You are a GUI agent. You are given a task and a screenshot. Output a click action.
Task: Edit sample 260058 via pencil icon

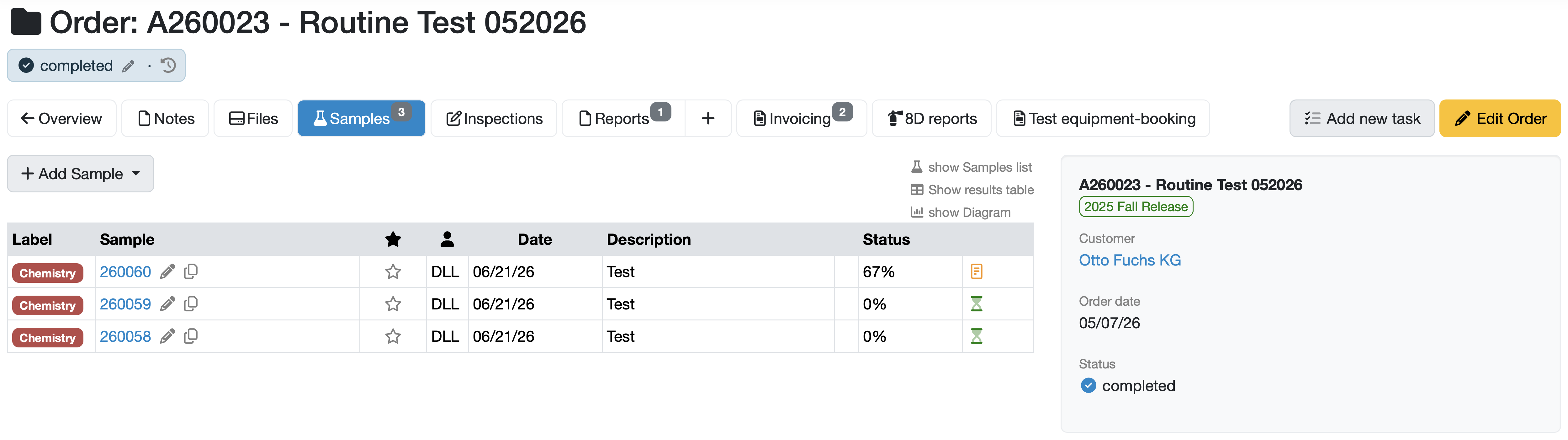tap(167, 336)
